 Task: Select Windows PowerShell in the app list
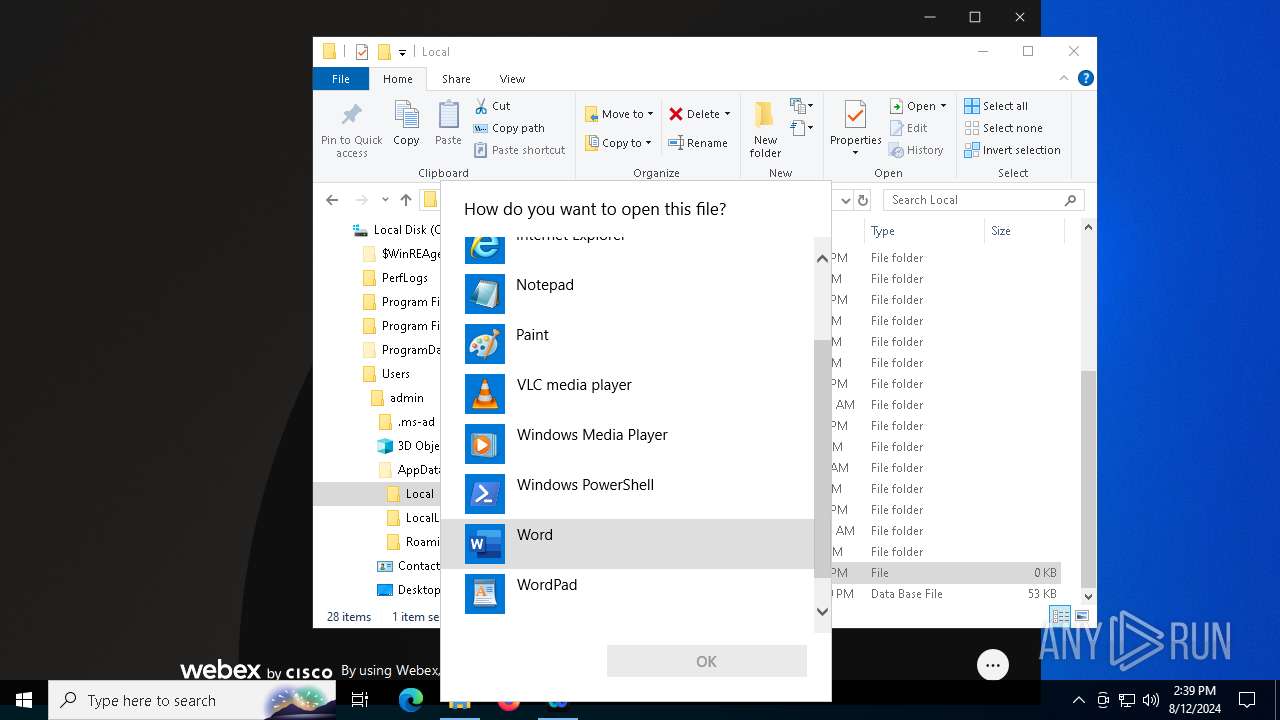[627, 494]
